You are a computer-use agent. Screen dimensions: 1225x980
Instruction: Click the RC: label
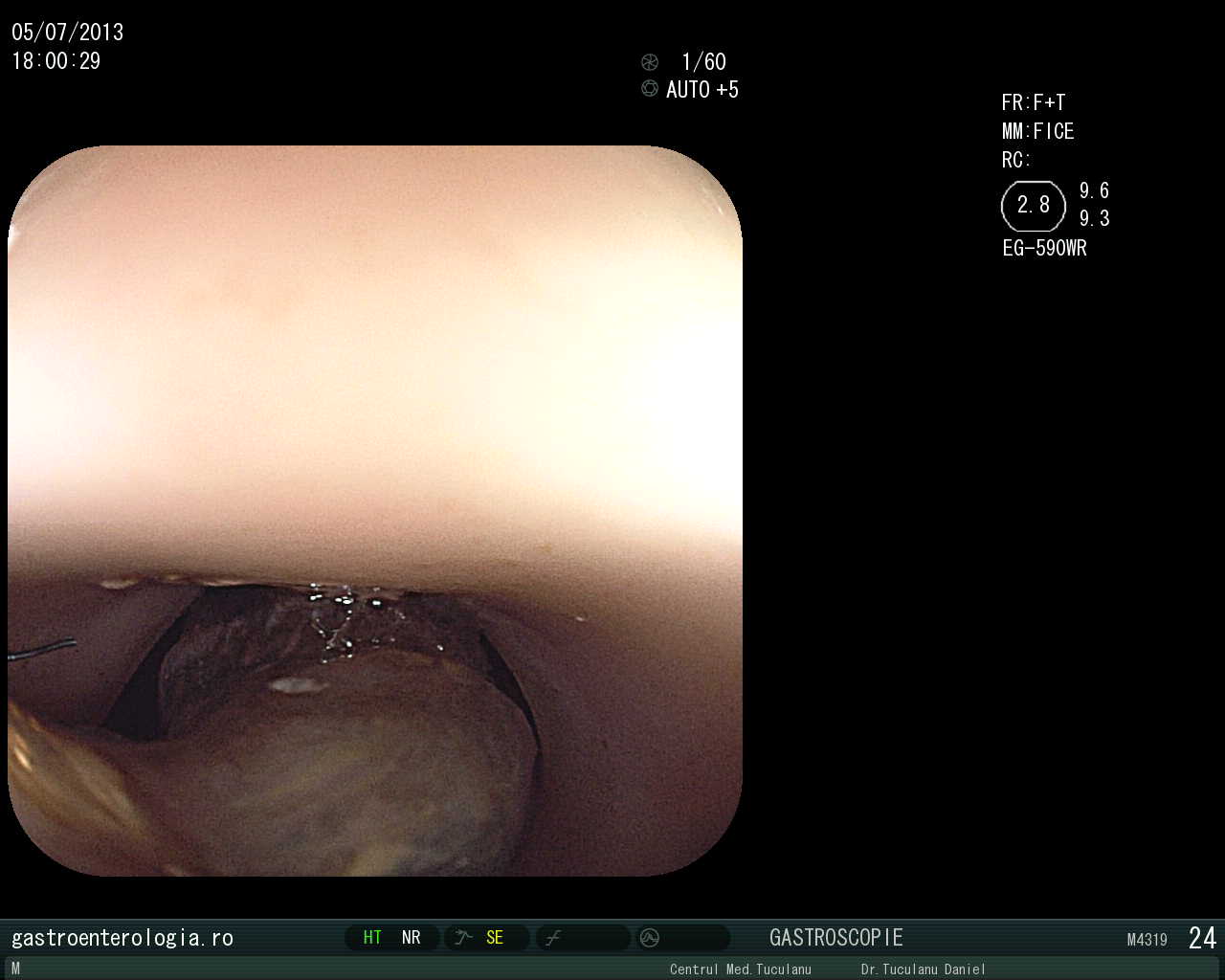[1016, 160]
